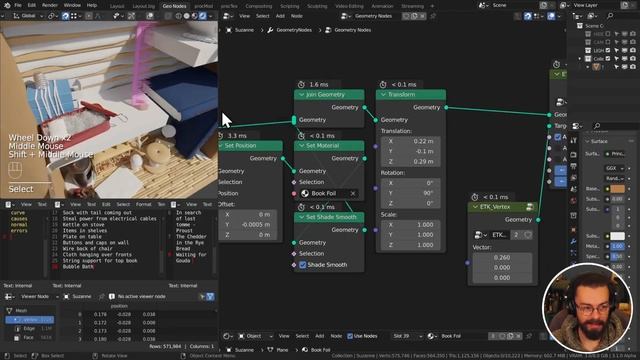Viewport: 640px width, 360px height.
Task: Collapse the Surface panel in material properties
Action: tap(588, 141)
